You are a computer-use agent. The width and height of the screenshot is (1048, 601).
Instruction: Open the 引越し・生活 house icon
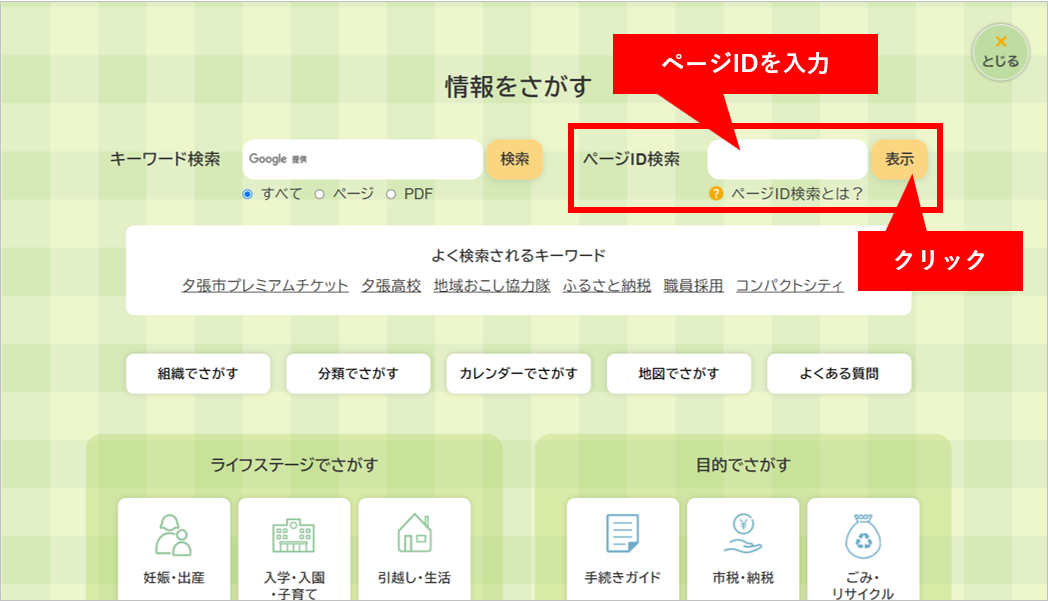414,535
